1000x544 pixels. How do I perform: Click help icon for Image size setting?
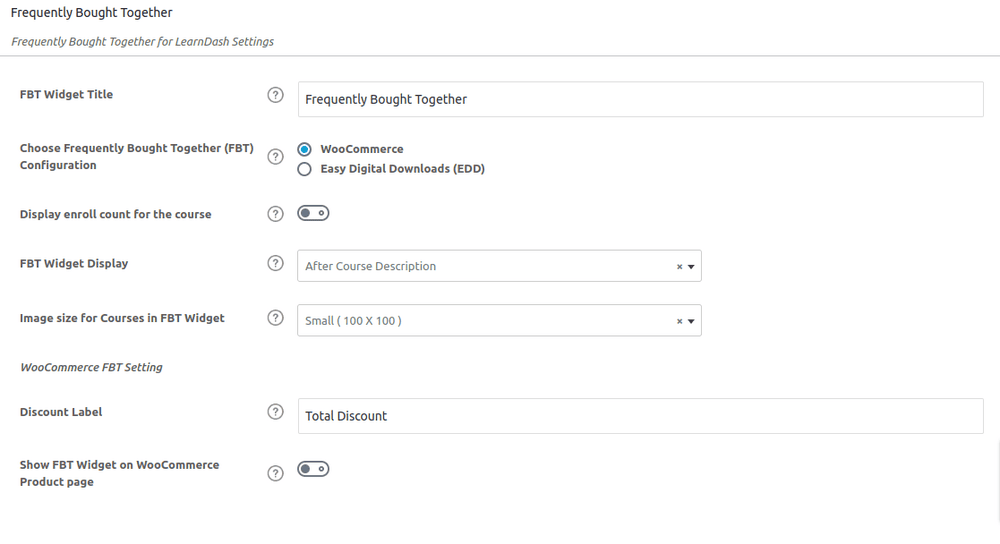tap(275, 318)
